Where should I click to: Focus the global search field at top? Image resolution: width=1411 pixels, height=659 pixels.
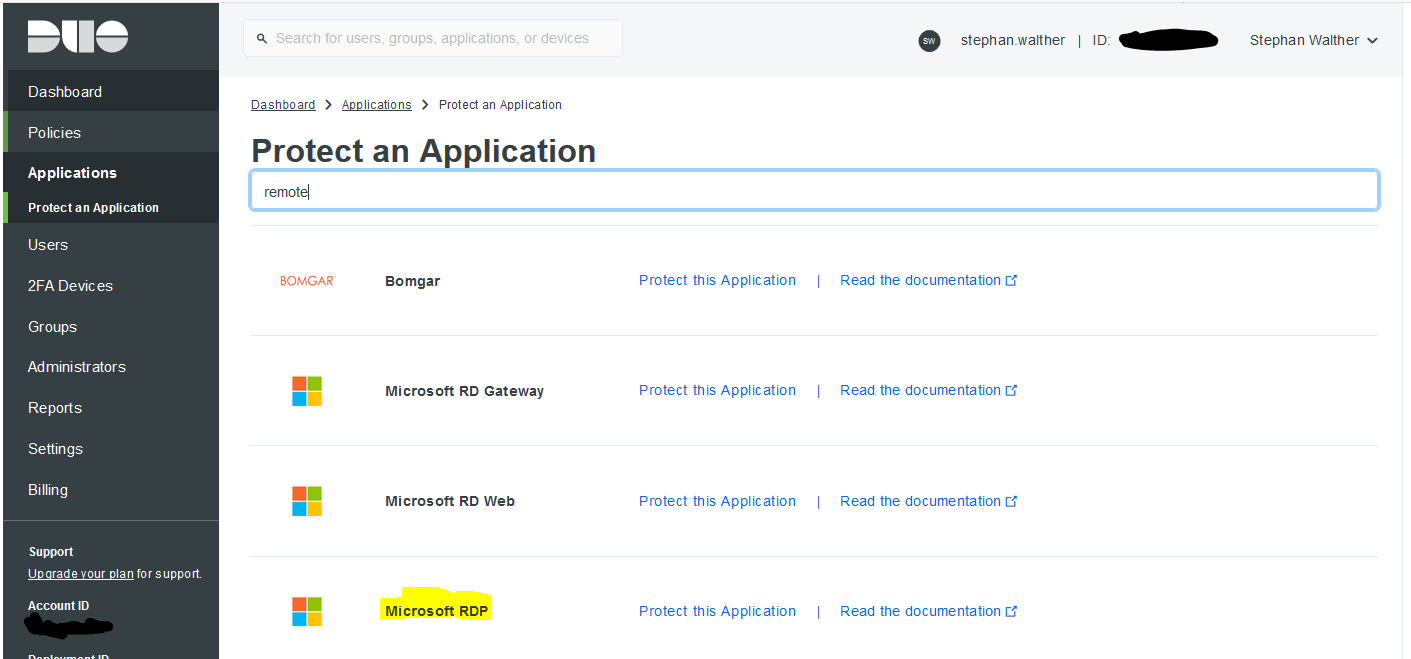coord(433,38)
